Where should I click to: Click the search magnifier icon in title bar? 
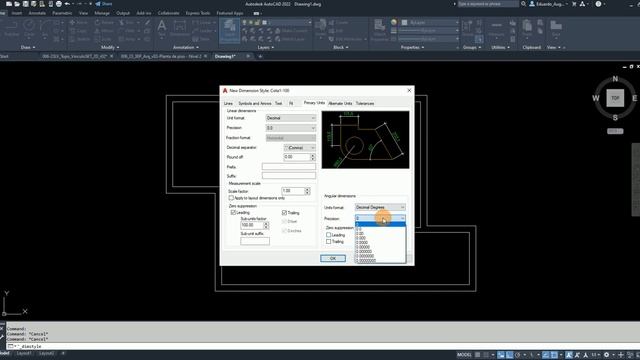[x=524, y=4]
